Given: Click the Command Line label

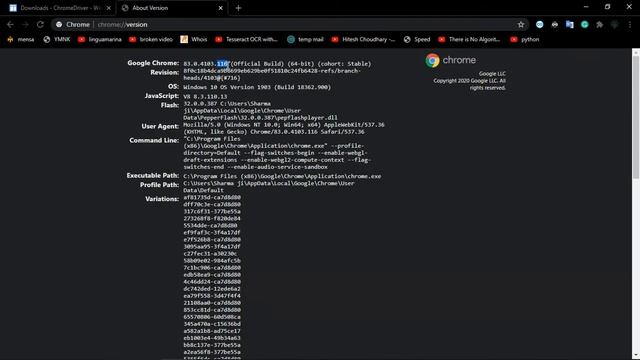Looking at the screenshot, I should (154, 140).
